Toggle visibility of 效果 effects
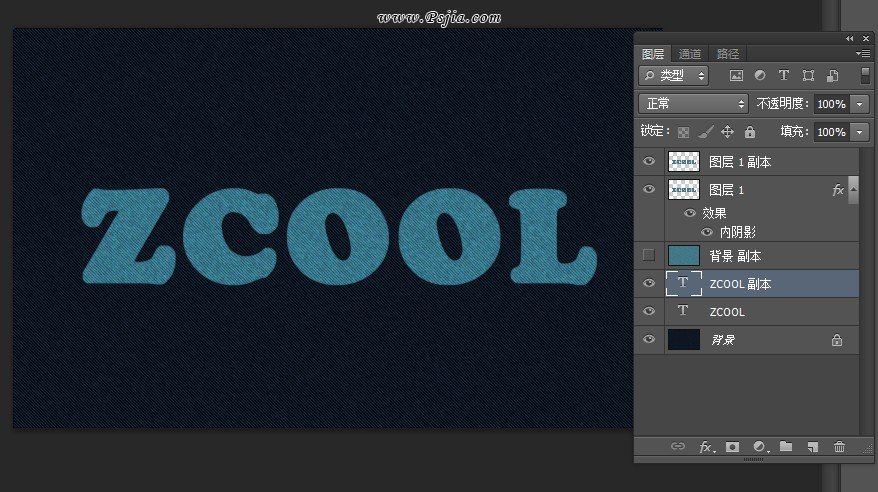Image resolution: width=878 pixels, height=492 pixels. pos(690,213)
